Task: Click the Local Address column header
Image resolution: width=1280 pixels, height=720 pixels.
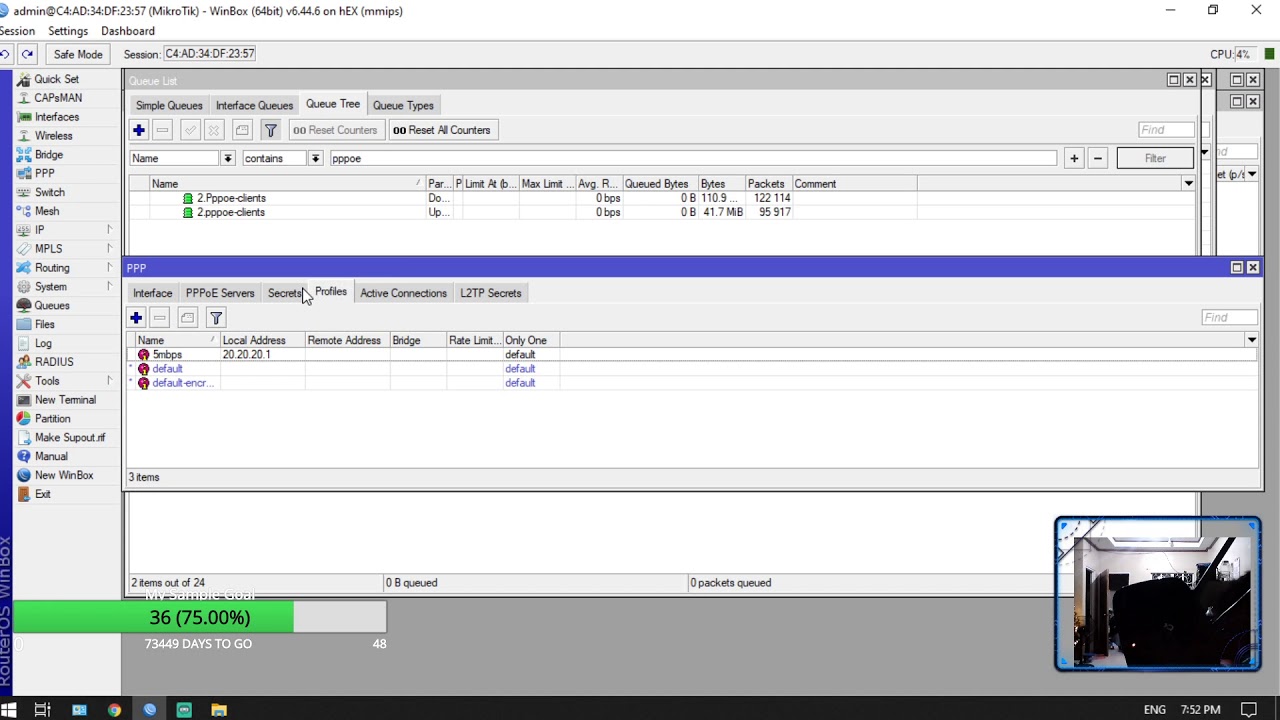Action: coord(261,341)
